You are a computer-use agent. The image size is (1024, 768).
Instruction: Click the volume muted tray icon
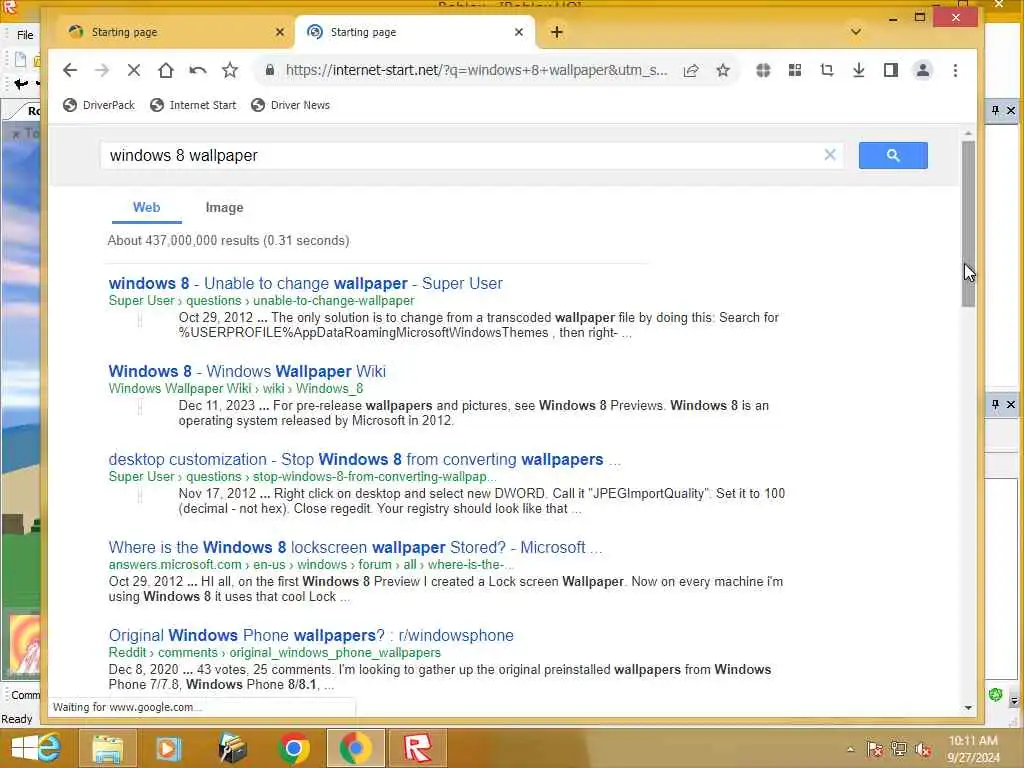[x=923, y=750]
